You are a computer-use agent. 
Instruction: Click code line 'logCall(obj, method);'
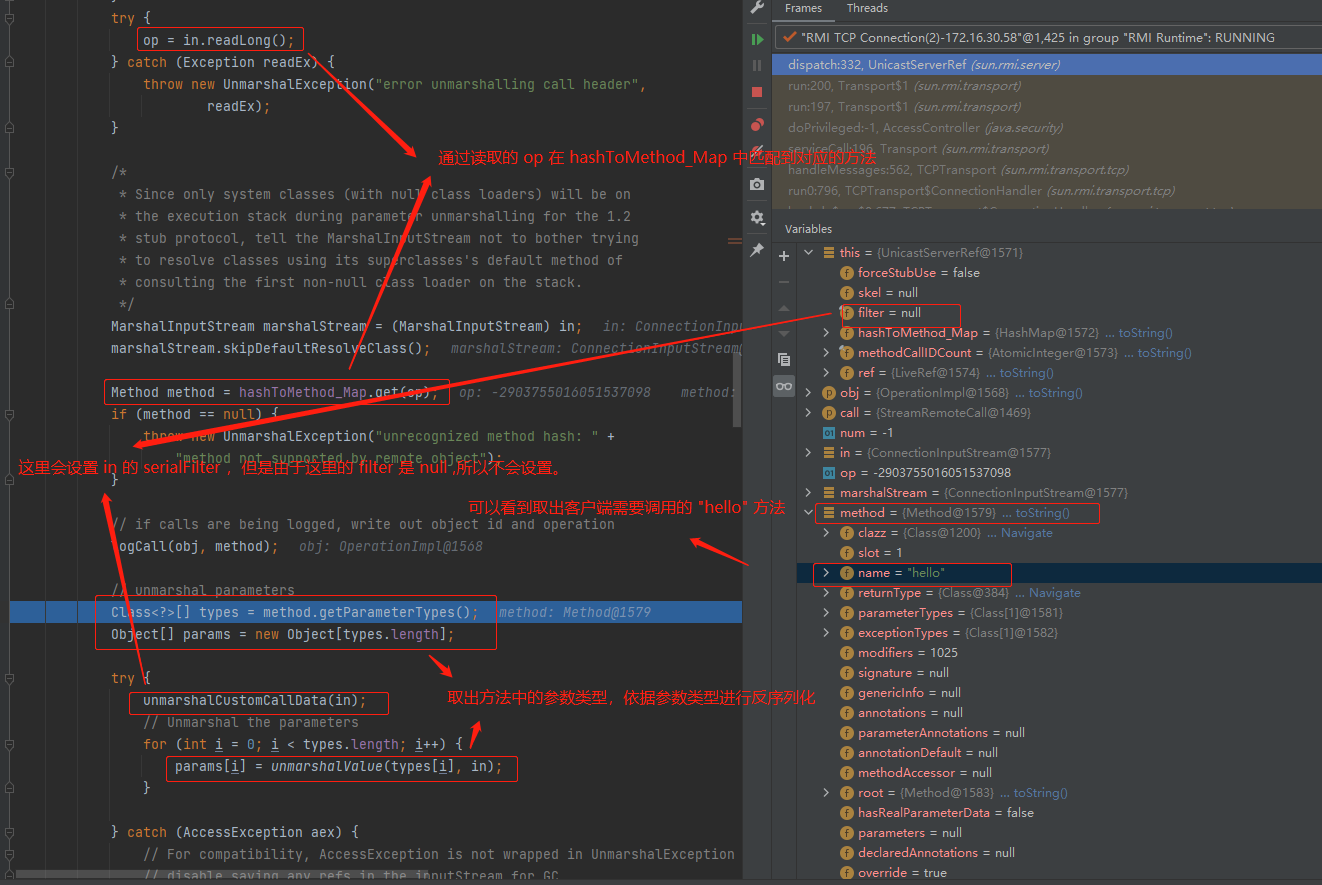pos(195,546)
